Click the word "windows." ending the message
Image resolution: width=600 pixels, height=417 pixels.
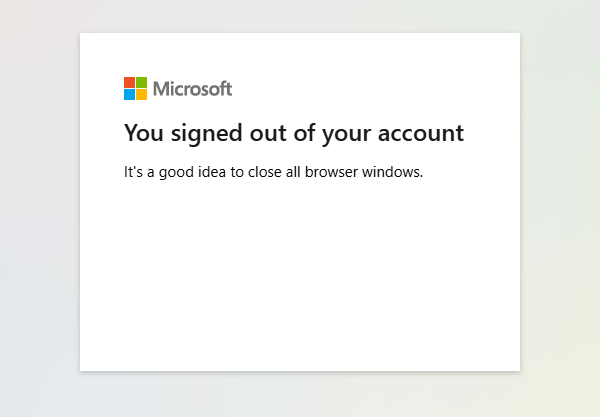(397, 172)
